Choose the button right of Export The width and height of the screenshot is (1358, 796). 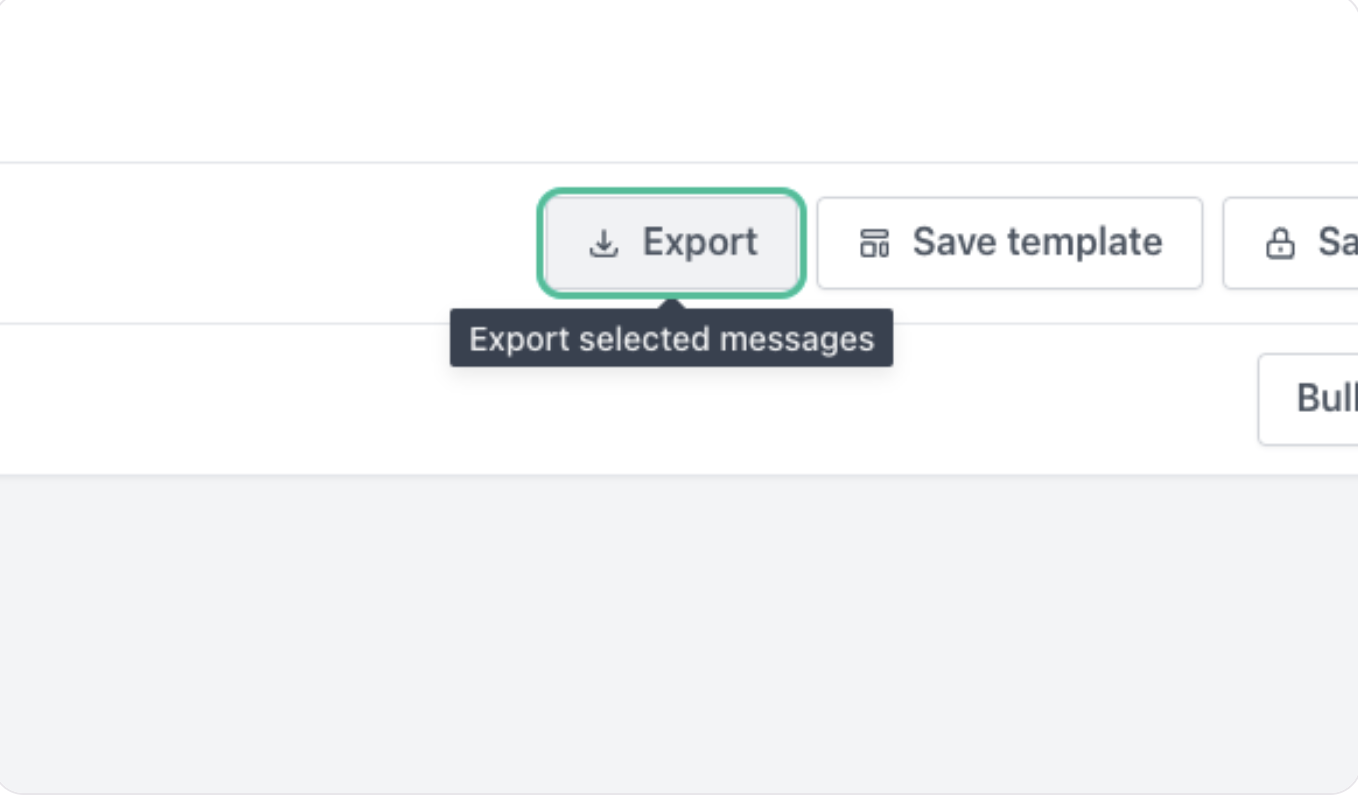tap(1009, 243)
